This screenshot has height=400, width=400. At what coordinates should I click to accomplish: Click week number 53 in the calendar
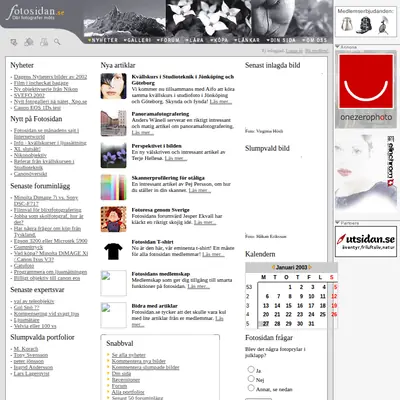point(249,287)
